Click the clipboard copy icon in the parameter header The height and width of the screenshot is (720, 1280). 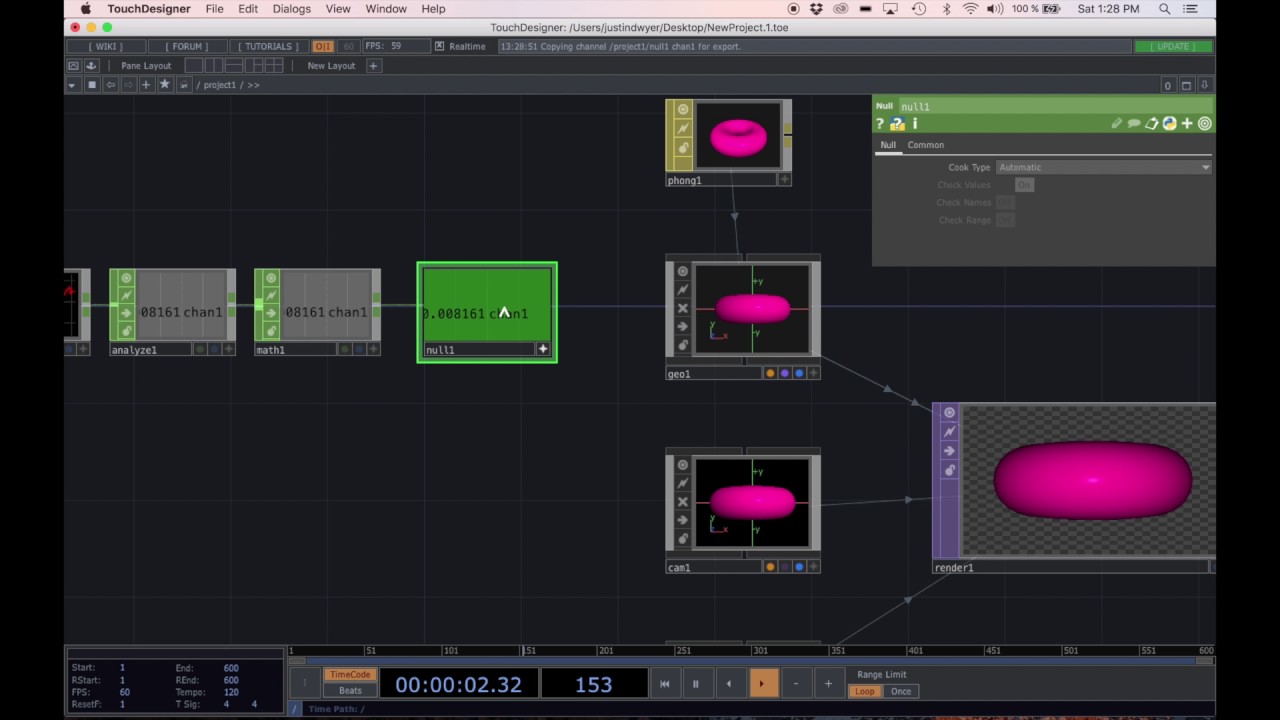(x=1151, y=124)
